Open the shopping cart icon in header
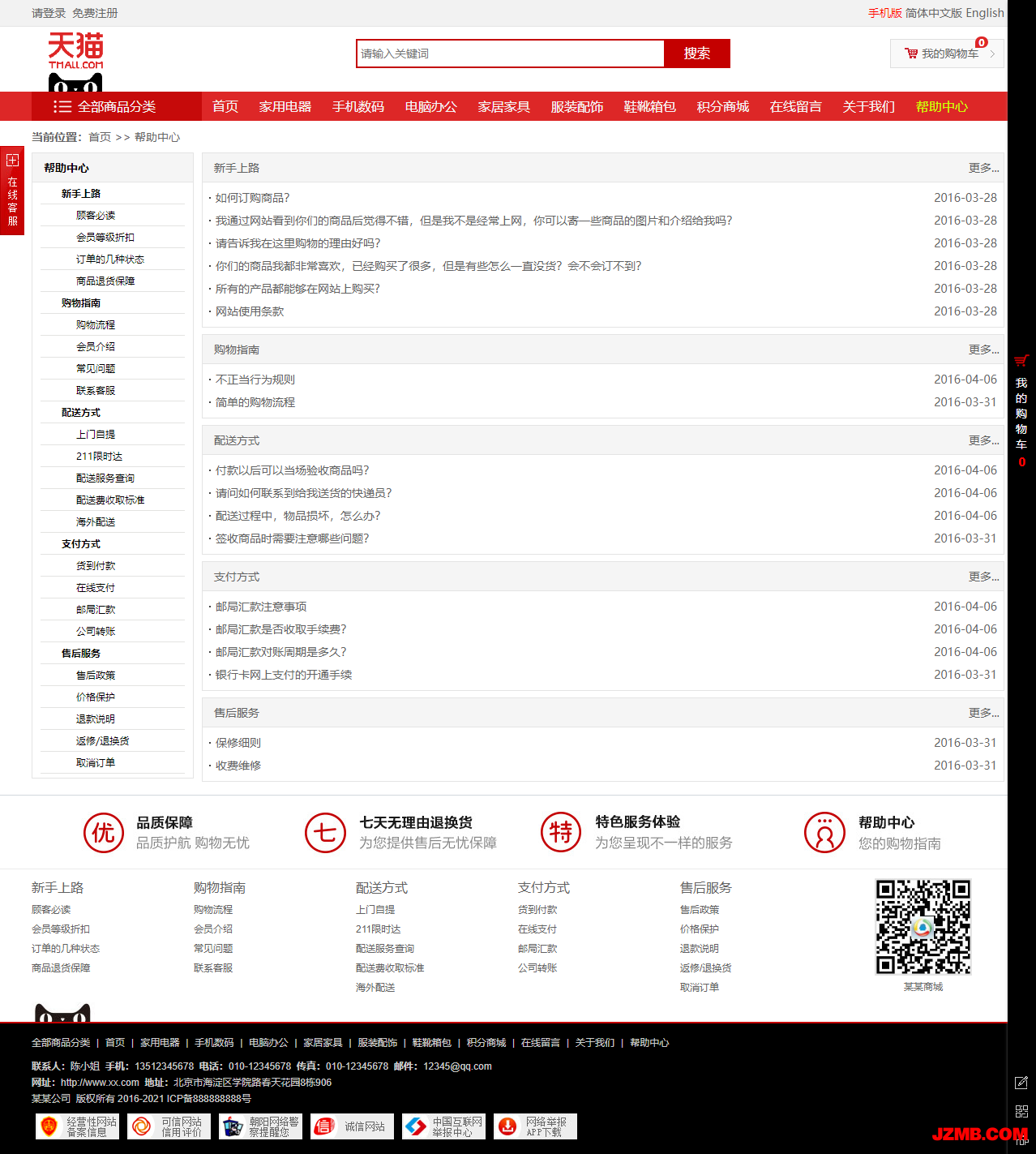This screenshot has width=1036, height=1154. [911, 54]
